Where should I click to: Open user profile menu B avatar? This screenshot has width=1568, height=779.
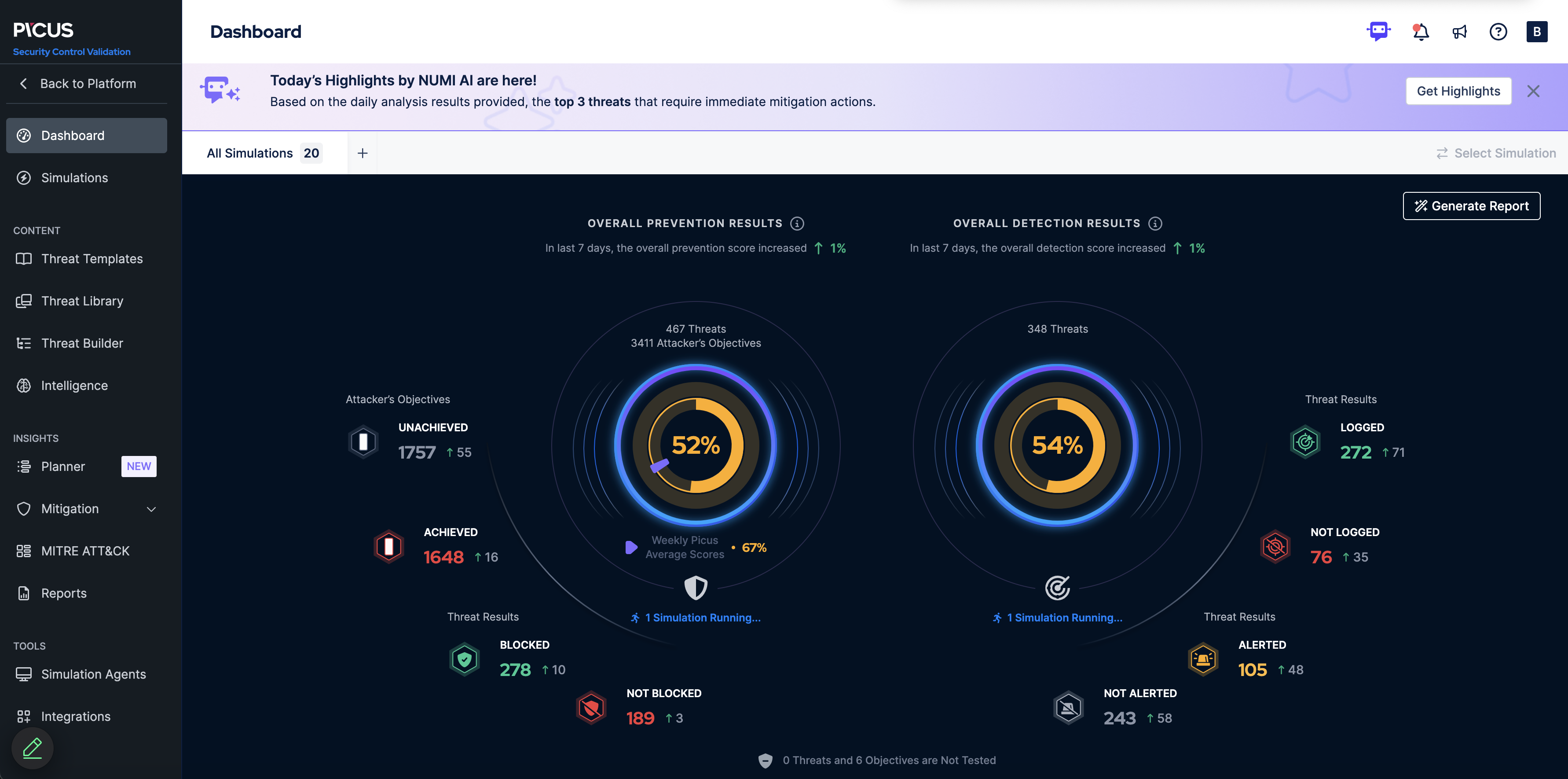[1536, 32]
